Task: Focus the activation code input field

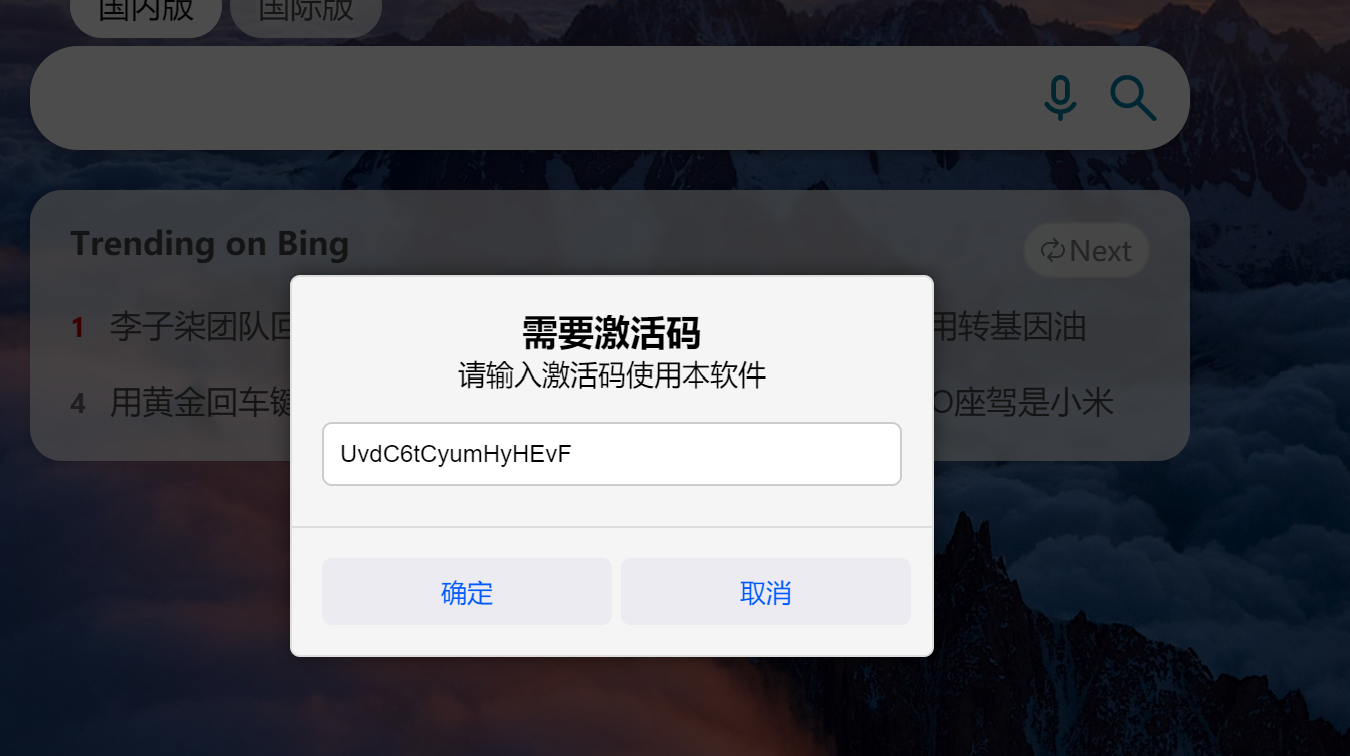Action: pos(612,454)
